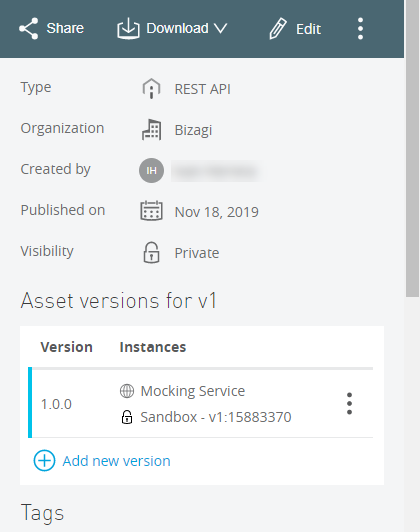The height and width of the screenshot is (532, 420).
Task: Click the Mocking Service instance text
Action: (x=193, y=391)
